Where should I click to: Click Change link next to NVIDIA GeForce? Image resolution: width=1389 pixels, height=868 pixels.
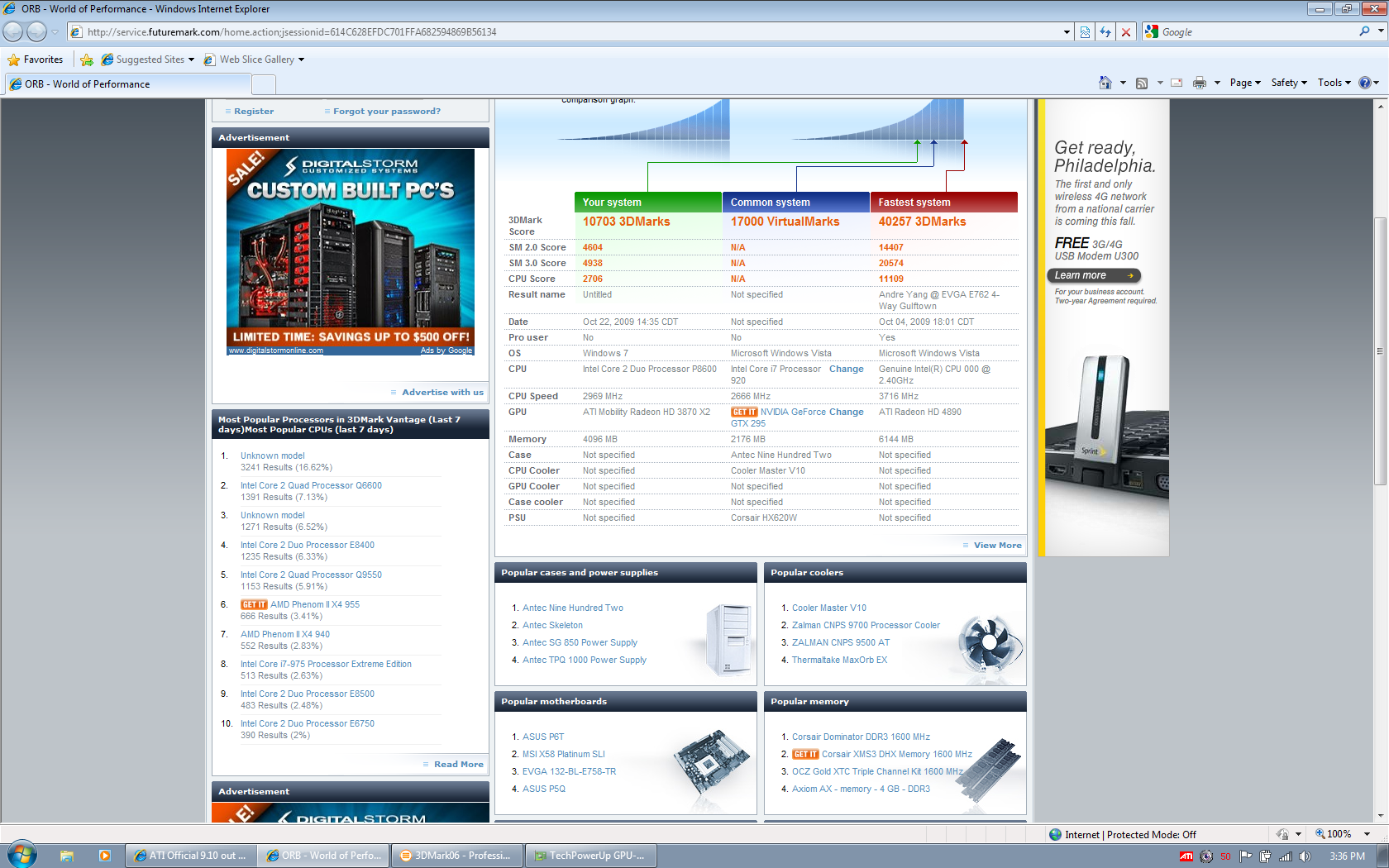click(847, 413)
